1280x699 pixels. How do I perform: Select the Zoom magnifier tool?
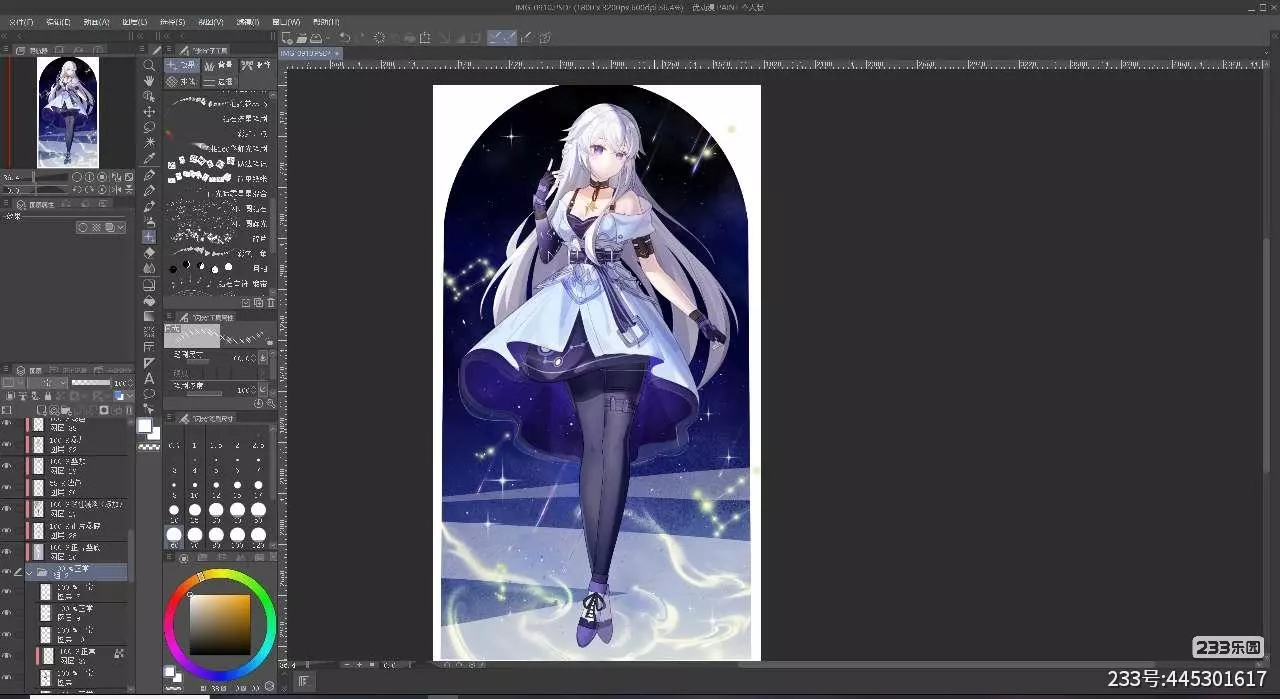pos(149,65)
